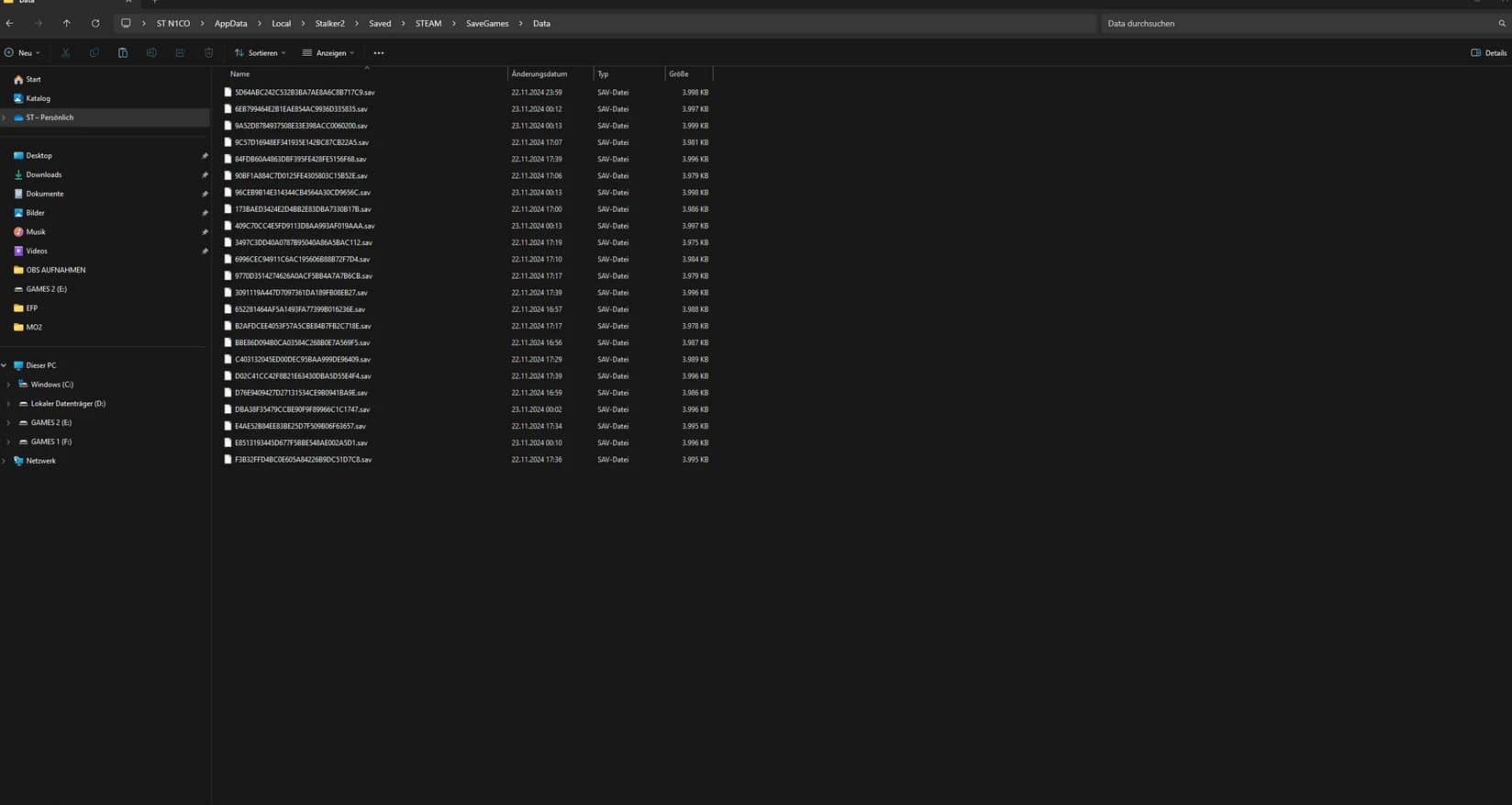Select Netzwerk in the navigation pane
1512x805 pixels.
coord(40,461)
